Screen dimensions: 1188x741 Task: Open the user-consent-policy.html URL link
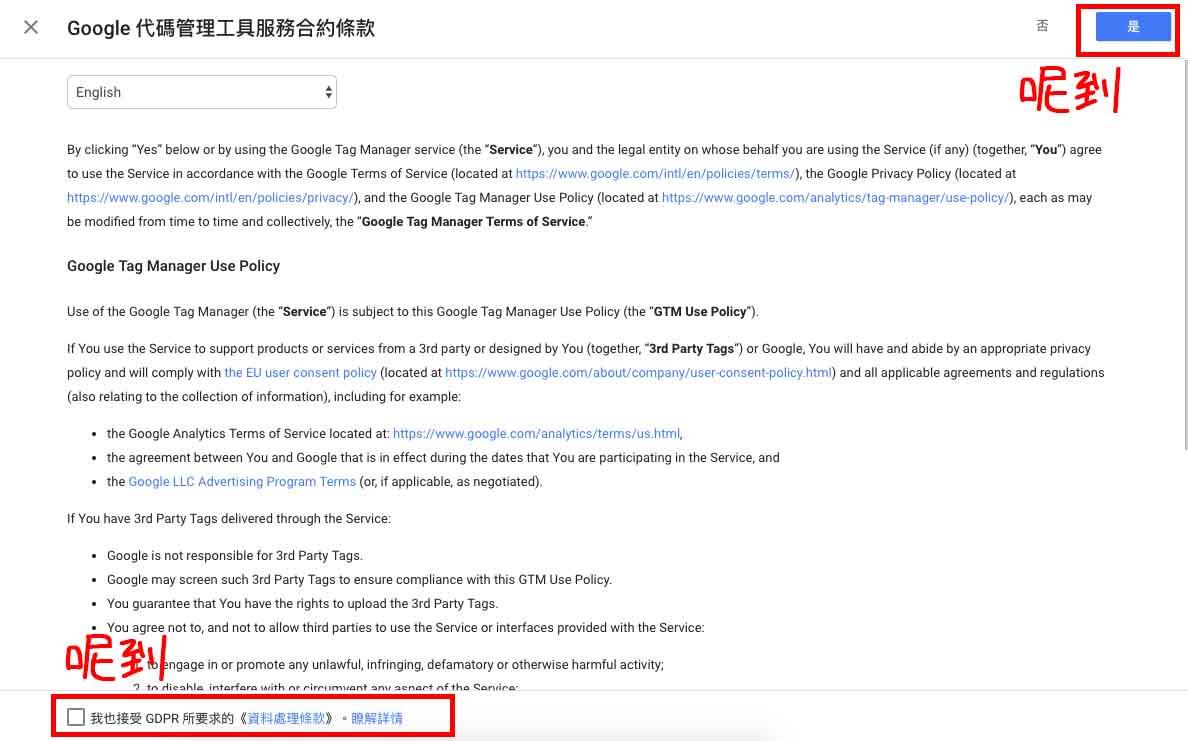pyautogui.click(x=638, y=373)
